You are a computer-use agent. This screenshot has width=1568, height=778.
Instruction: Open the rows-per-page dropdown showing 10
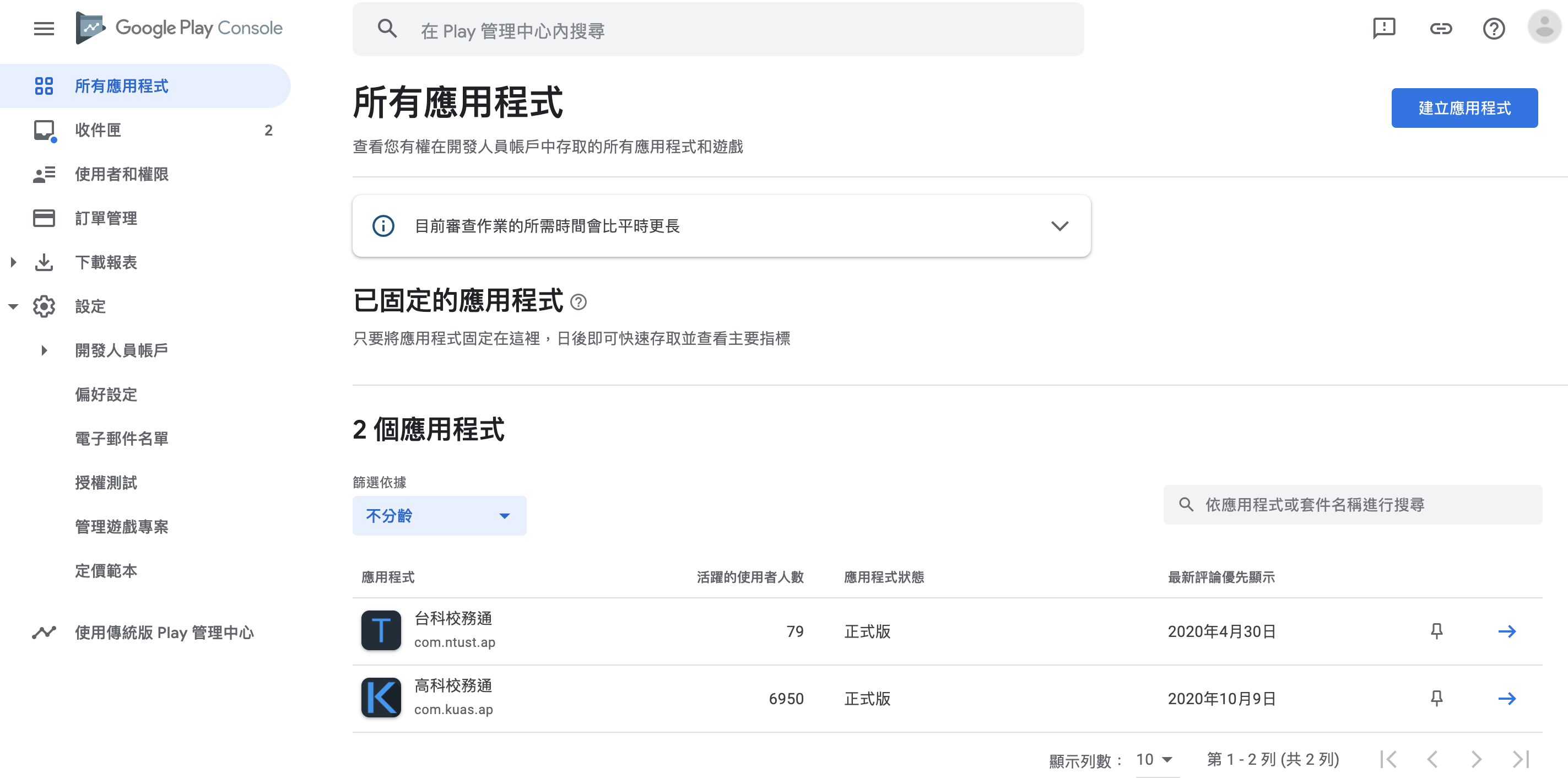[x=1154, y=759]
